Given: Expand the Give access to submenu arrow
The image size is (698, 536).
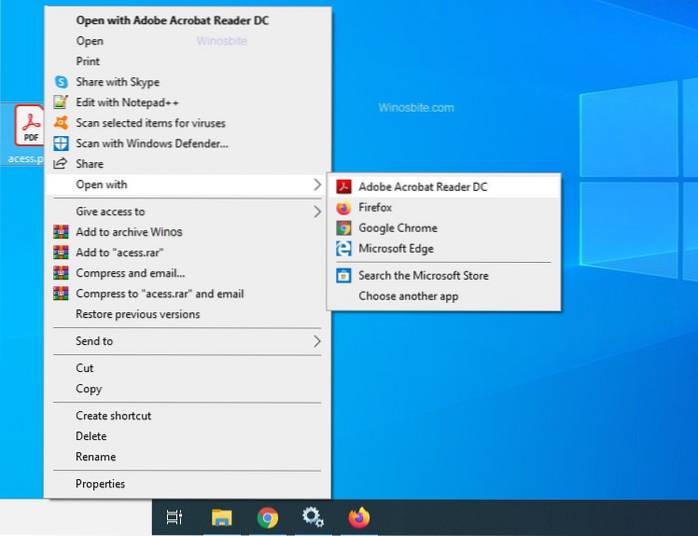Looking at the screenshot, I should coord(316,211).
